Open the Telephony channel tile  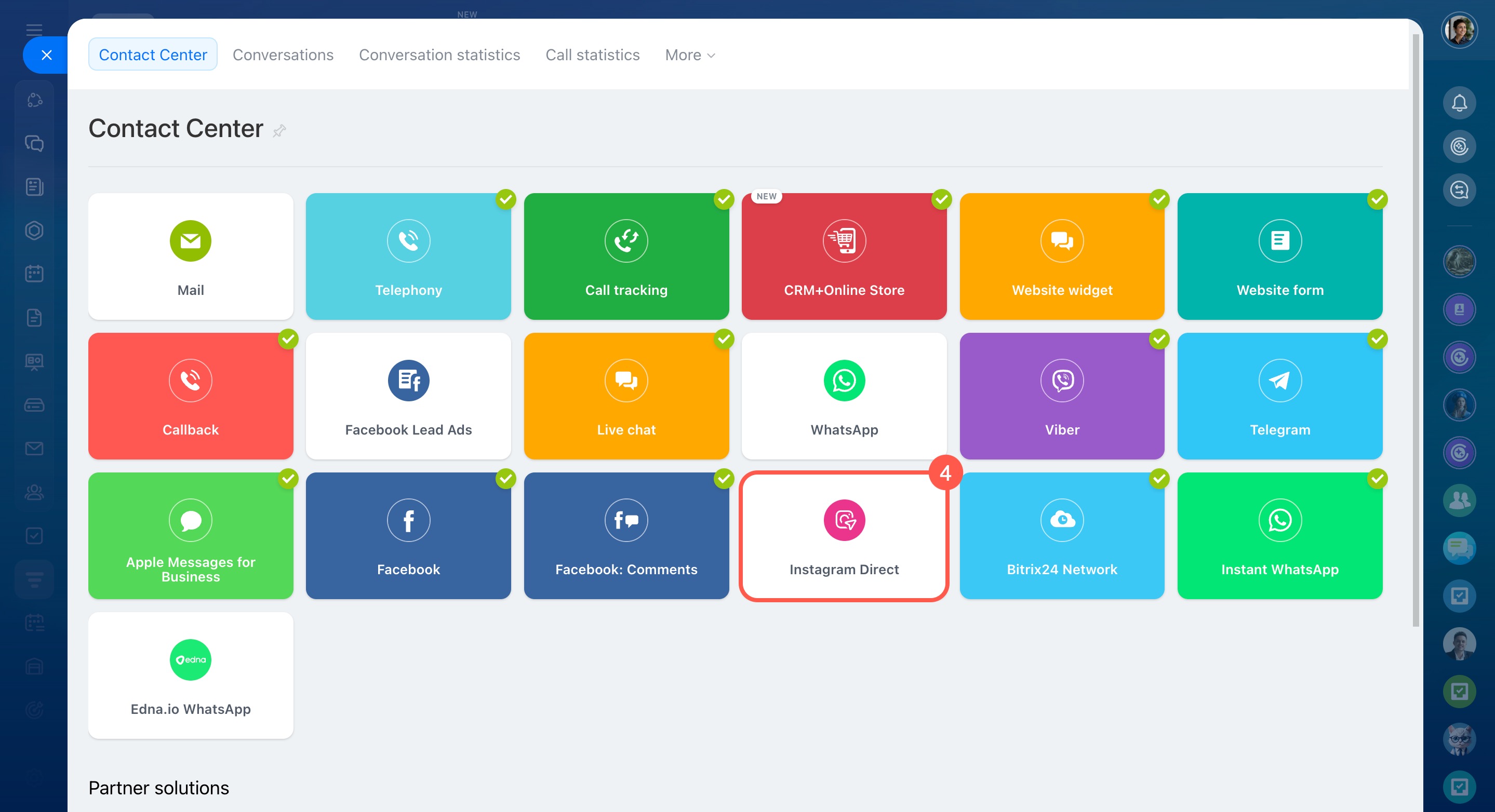click(x=408, y=256)
